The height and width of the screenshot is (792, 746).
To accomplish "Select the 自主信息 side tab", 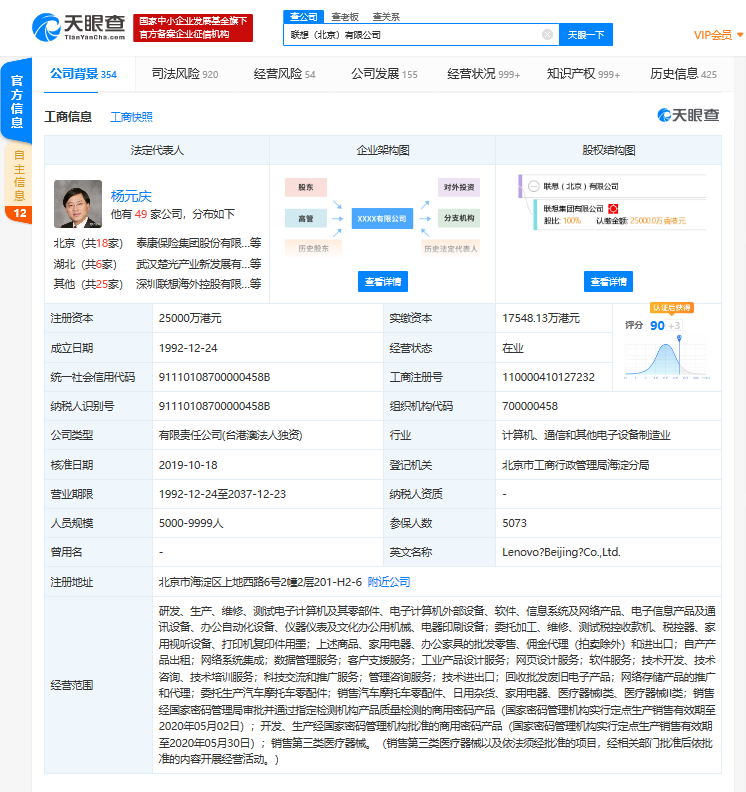I will 18,183.
